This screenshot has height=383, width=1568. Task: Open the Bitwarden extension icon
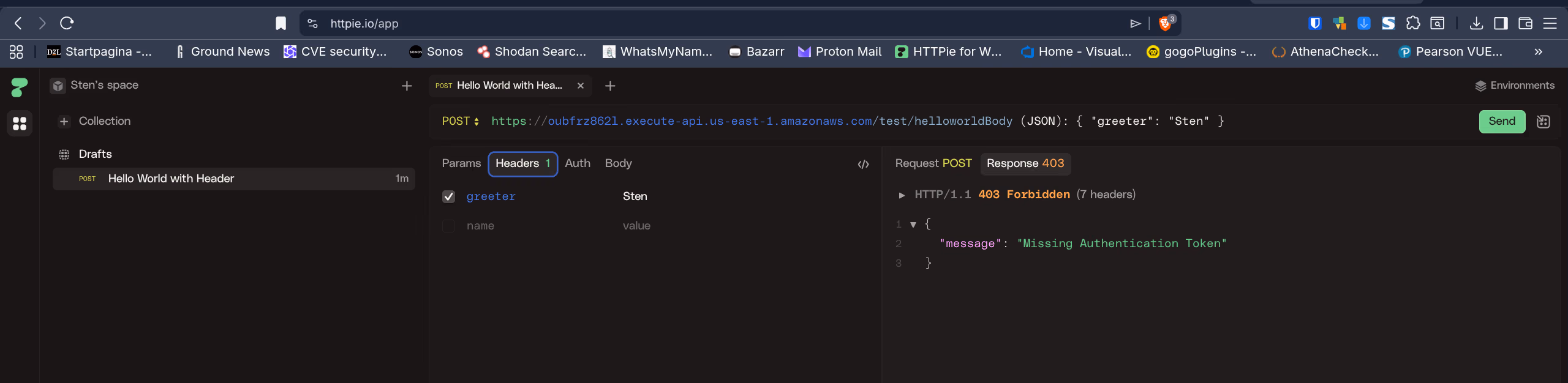point(1314,23)
